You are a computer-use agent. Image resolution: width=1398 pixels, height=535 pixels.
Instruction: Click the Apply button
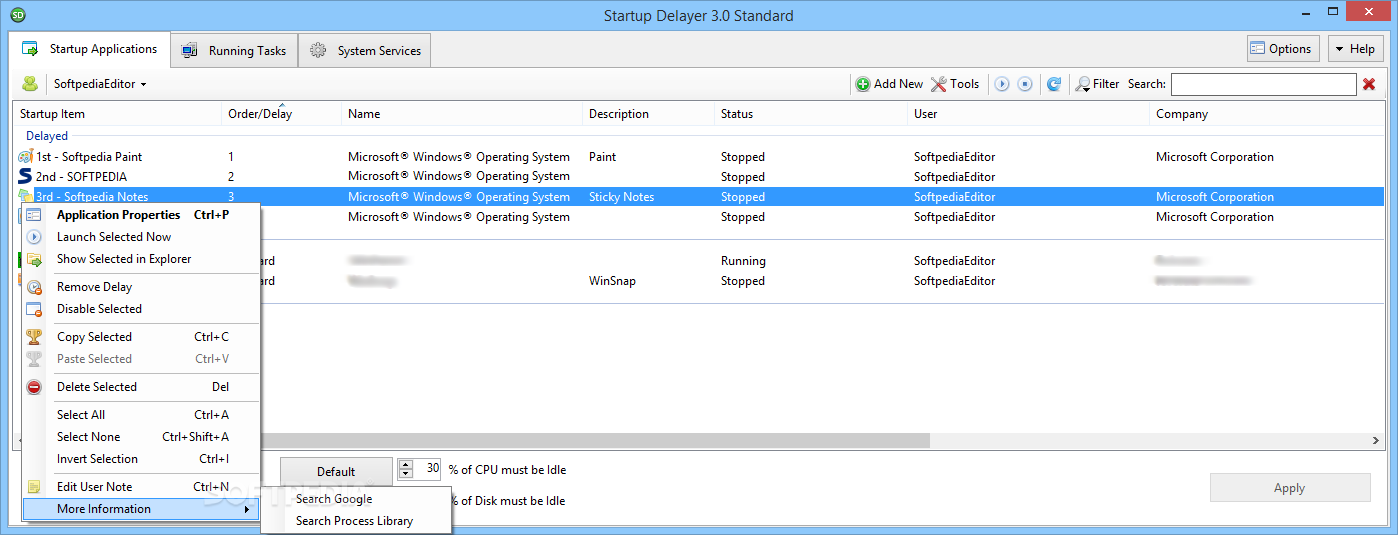pos(1290,488)
